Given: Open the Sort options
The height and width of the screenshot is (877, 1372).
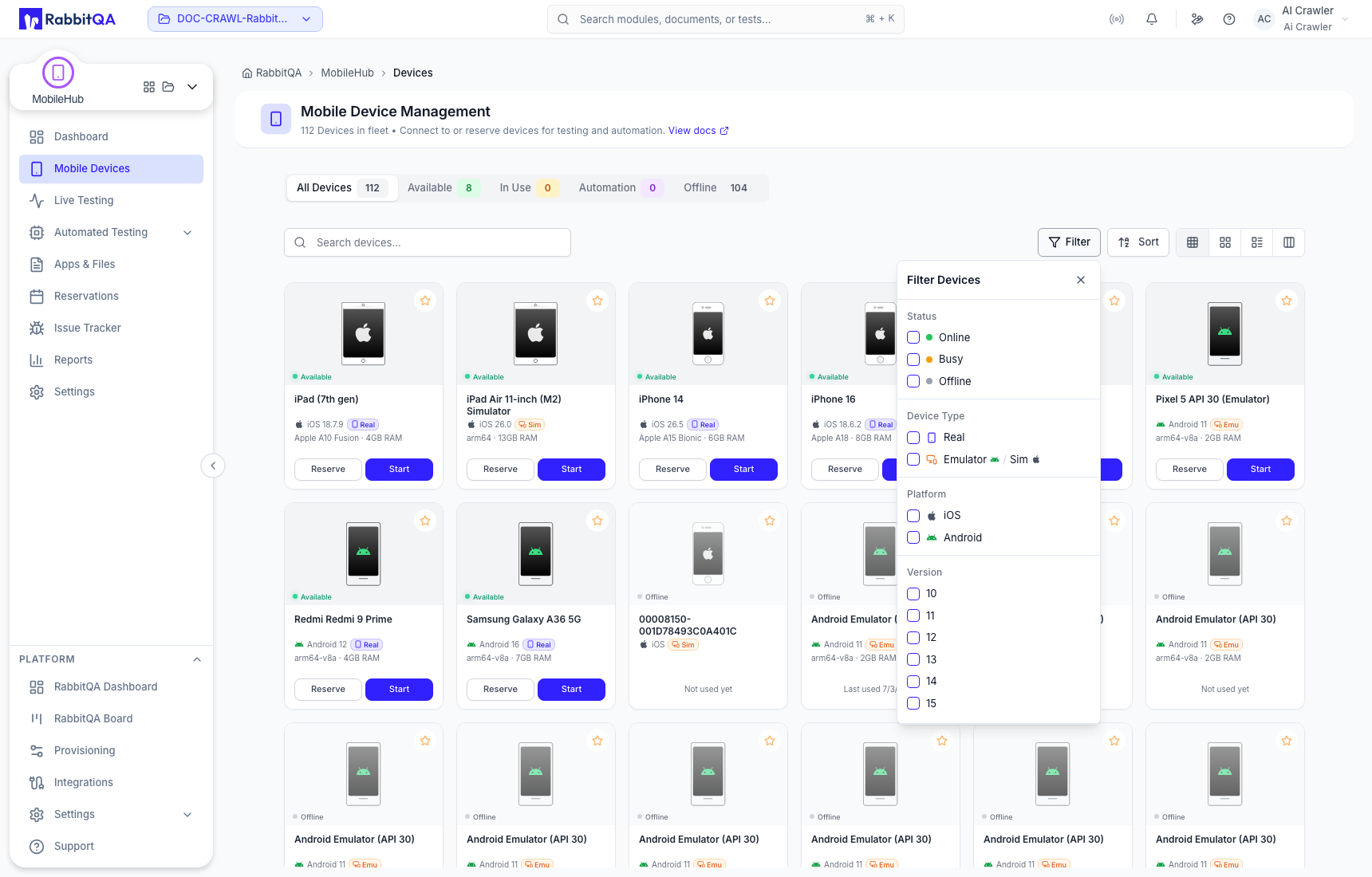Looking at the screenshot, I should click(1138, 242).
